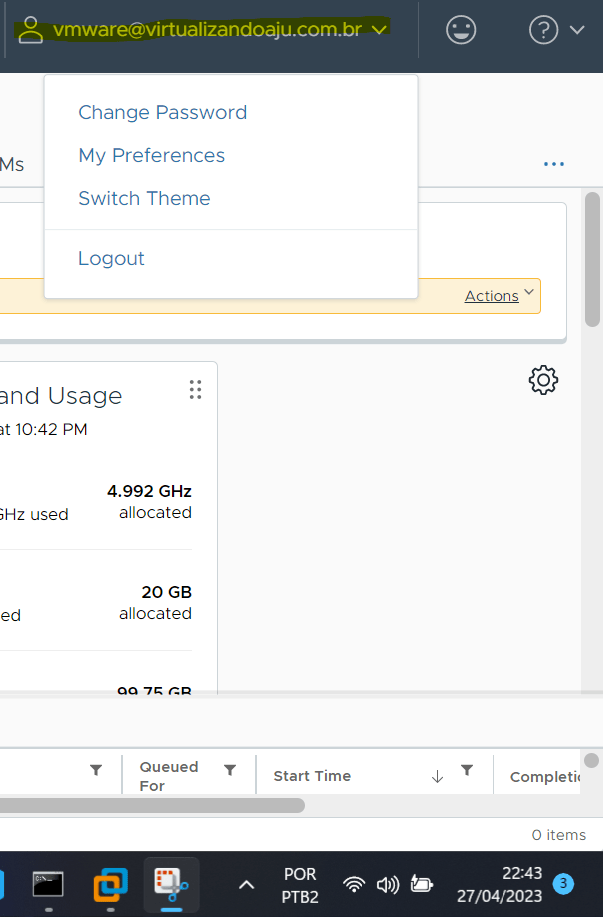This screenshot has width=603, height=917.
Task: Filter the Start Time column
Action: (x=466, y=770)
